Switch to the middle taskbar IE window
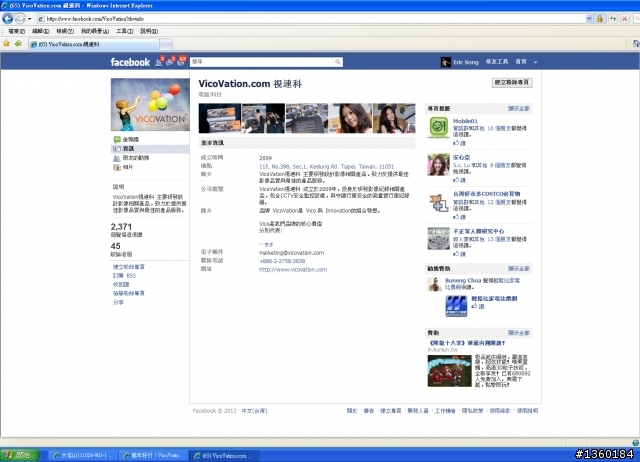This screenshot has height=462, width=640. pyautogui.click(x=154, y=455)
